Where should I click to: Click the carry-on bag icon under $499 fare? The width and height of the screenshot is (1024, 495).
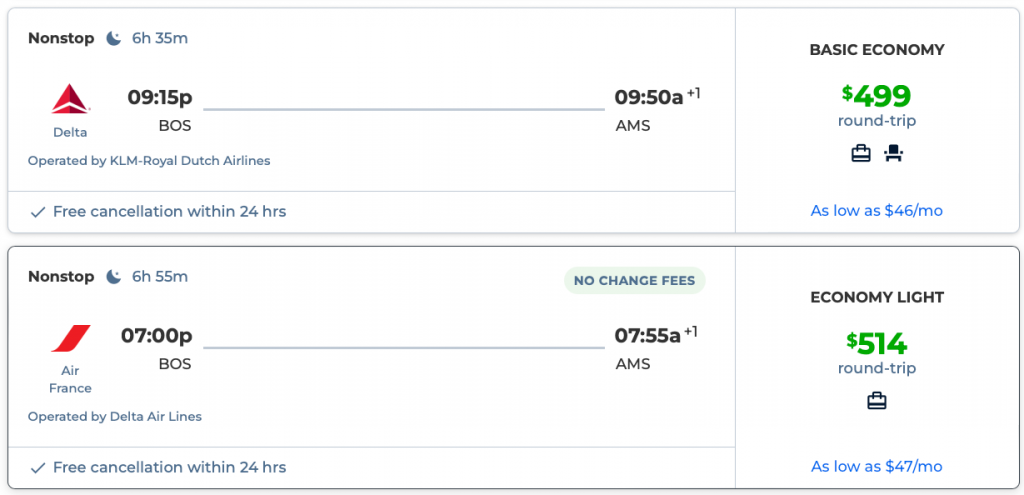click(860, 153)
